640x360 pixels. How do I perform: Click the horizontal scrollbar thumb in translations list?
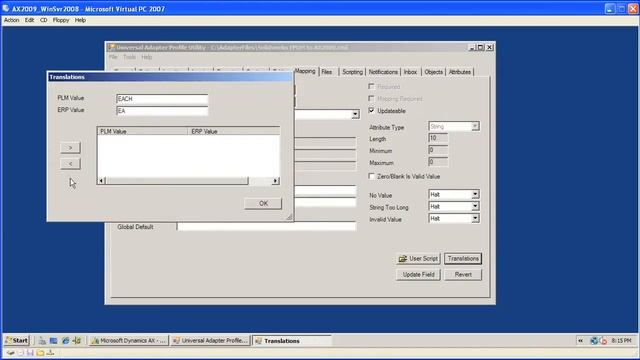(x=177, y=180)
